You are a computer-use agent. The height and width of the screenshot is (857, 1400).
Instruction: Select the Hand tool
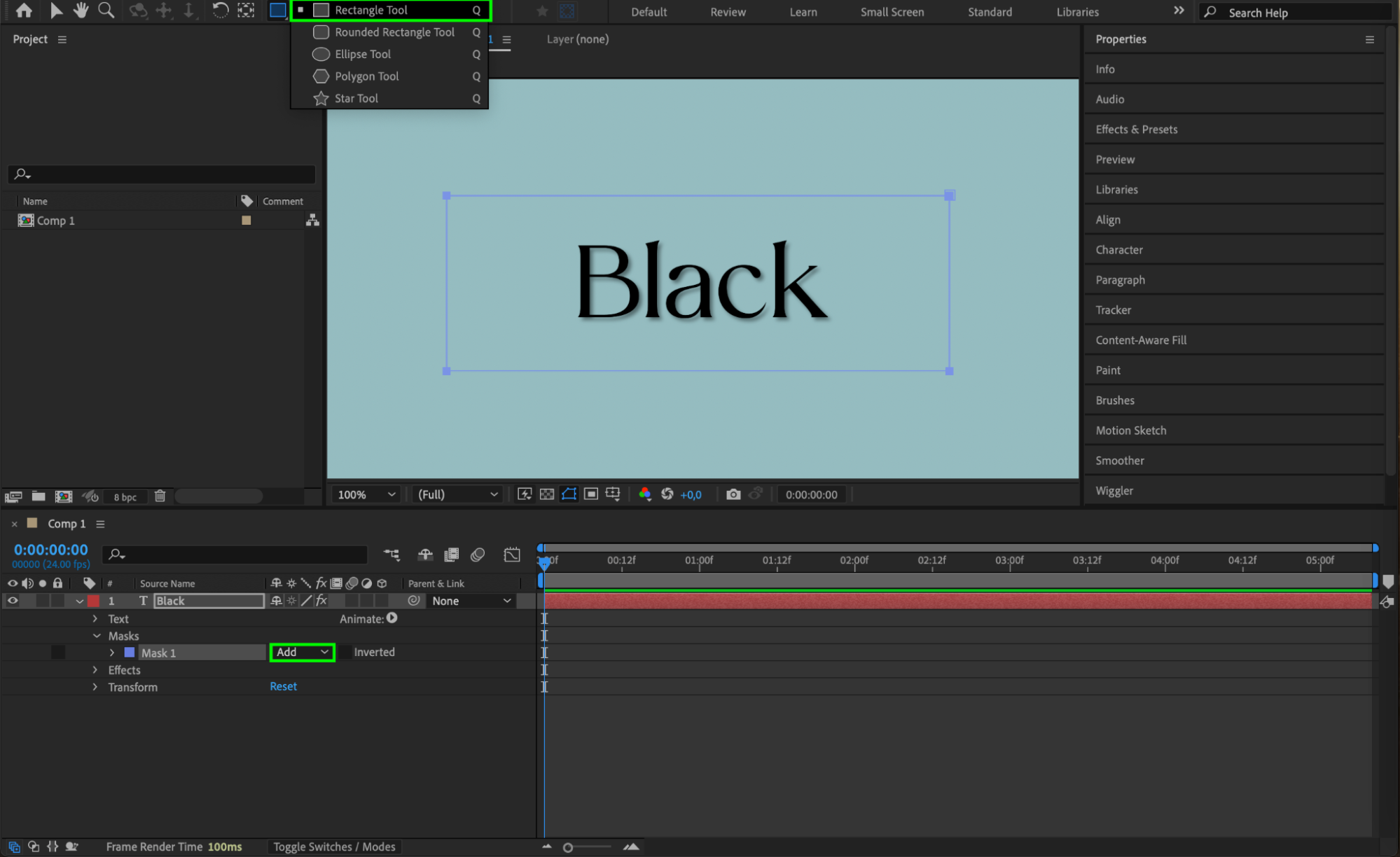pyautogui.click(x=81, y=10)
